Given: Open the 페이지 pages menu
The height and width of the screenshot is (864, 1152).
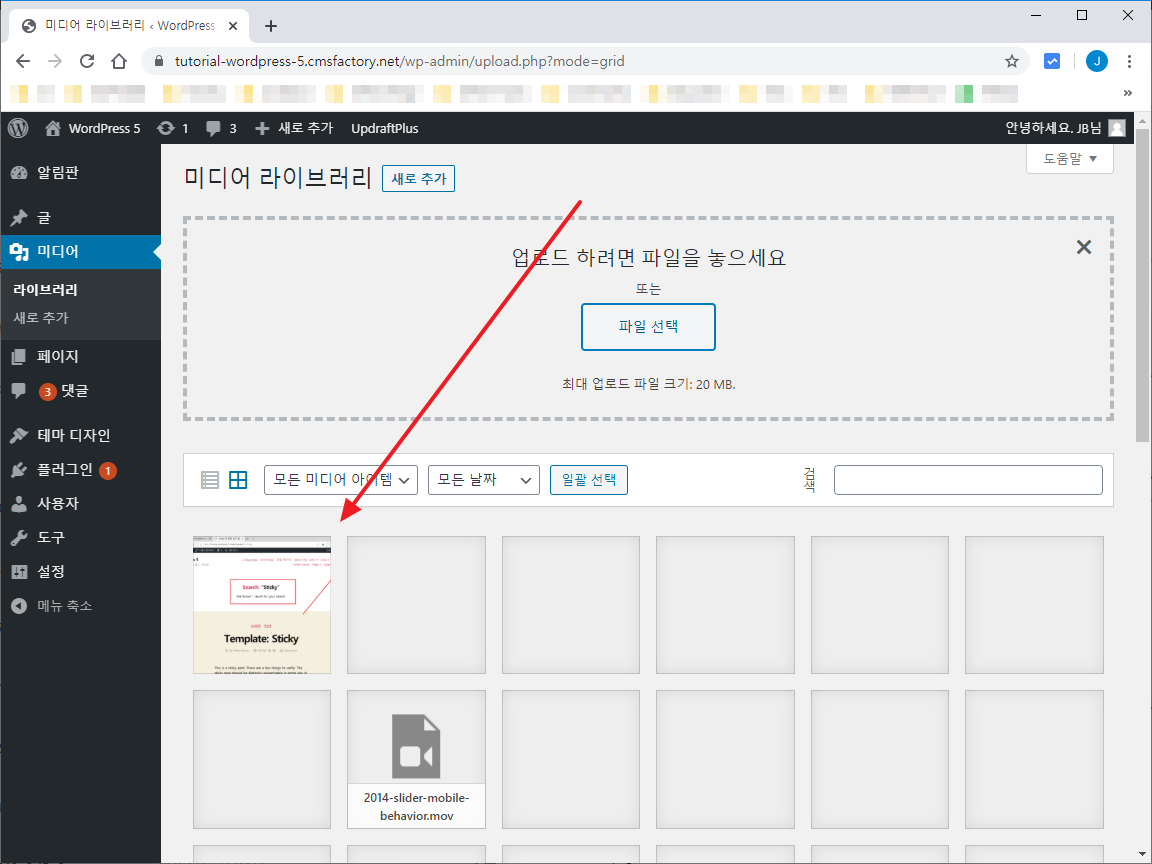Looking at the screenshot, I should pos(80,356).
